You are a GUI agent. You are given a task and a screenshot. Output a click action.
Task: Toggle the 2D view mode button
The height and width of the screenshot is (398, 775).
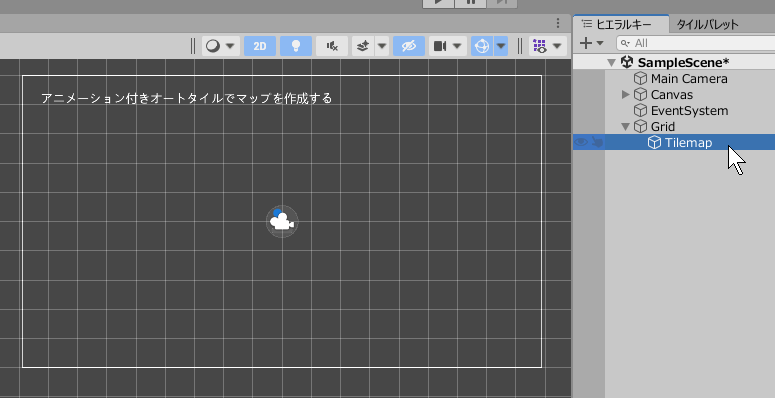(x=260, y=46)
